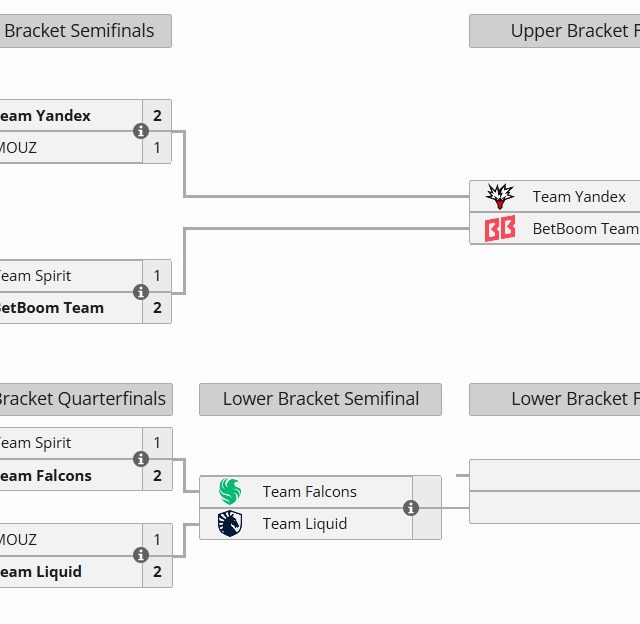Click the BetBoom Team logo icon
The height and width of the screenshot is (624, 640).
coord(500,229)
